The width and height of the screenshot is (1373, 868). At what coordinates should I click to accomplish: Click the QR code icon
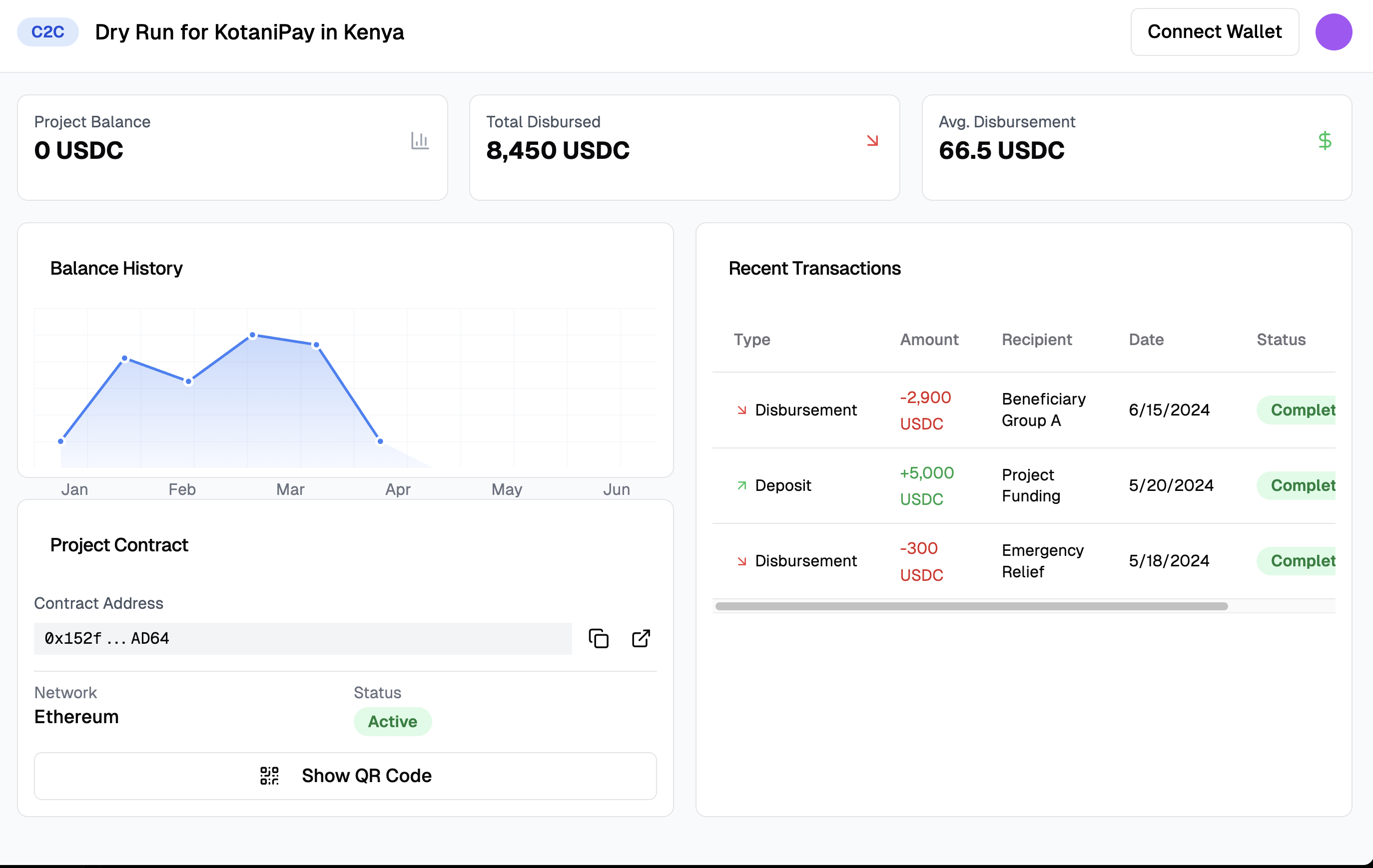(269, 776)
